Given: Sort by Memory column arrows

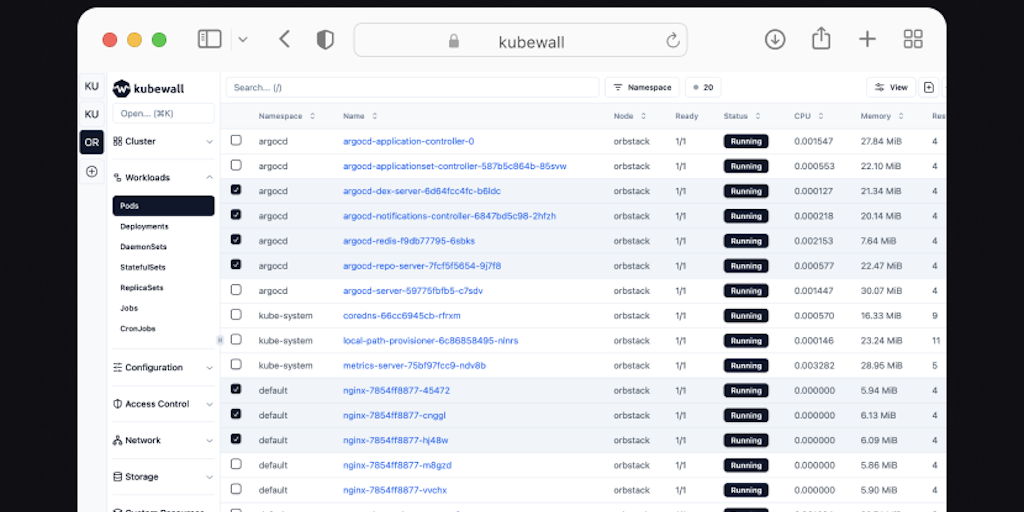Looking at the screenshot, I should coord(901,116).
